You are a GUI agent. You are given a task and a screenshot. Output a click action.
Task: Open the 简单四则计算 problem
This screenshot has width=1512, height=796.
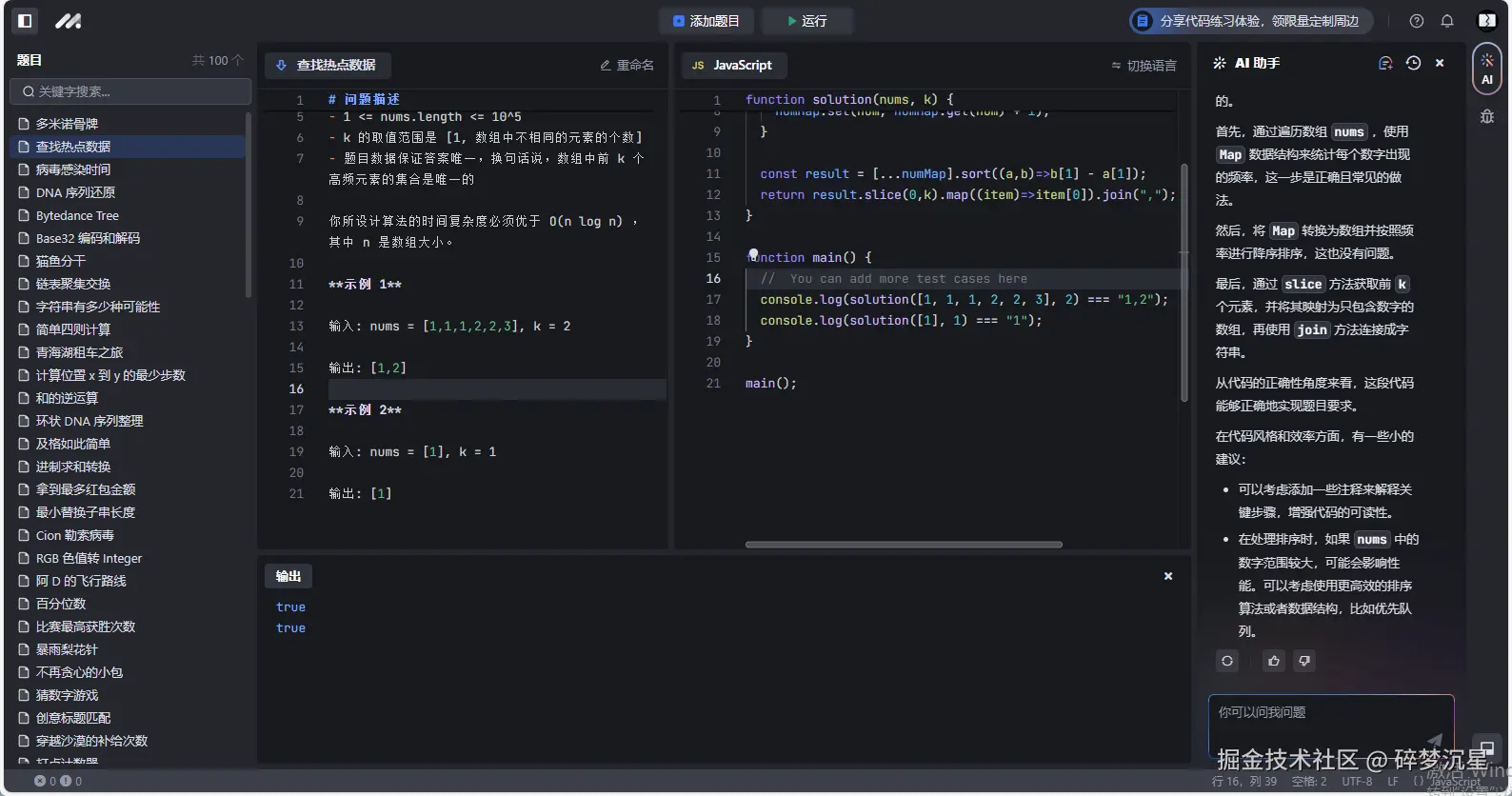(x=128, y=329)
